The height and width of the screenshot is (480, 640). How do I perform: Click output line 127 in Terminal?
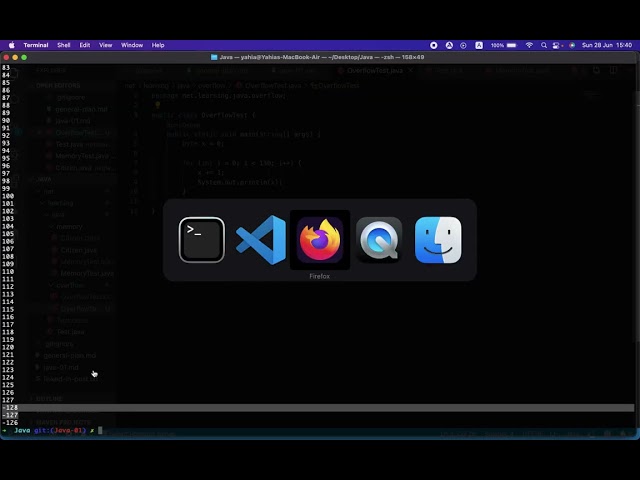(x=8, y=400)
